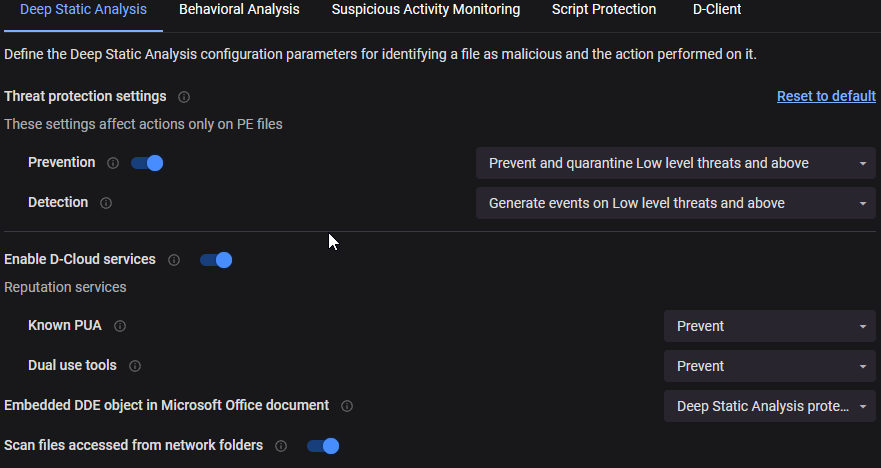Switch to the Behavioral Analysis tab
This screenshot has height=468, width=881.
(x=239, y=10)
